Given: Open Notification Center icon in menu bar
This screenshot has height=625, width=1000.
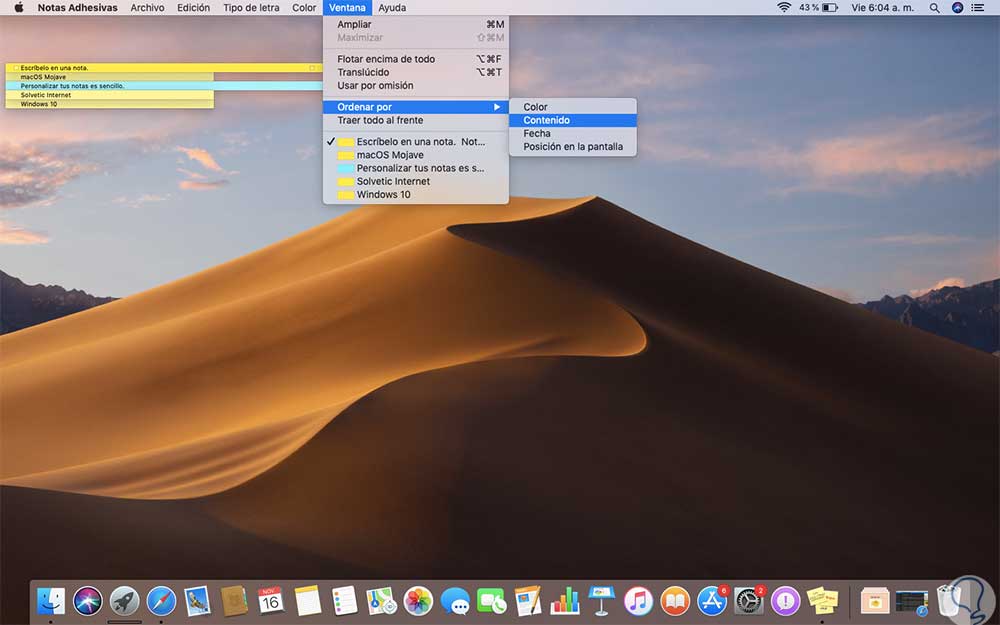Looking at the screenshot, I should click(x=977, y=8).
